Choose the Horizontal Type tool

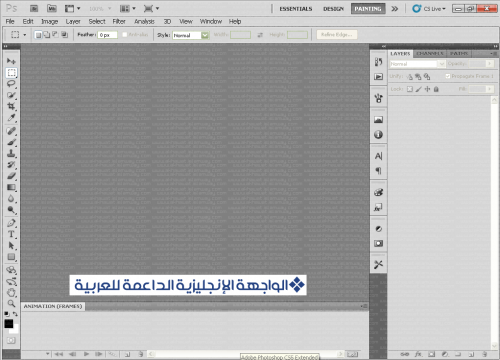11,234
